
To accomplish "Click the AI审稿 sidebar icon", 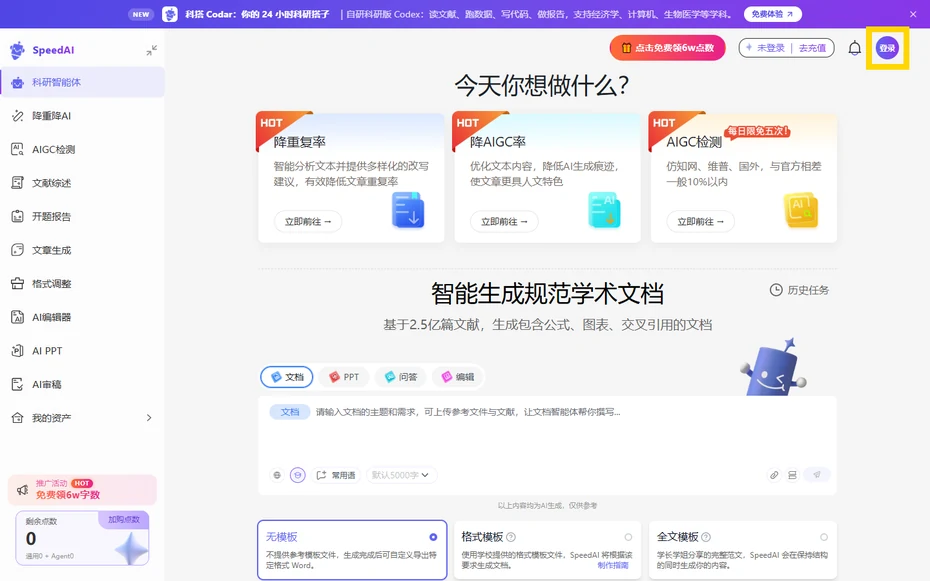I will click(17, 384).
